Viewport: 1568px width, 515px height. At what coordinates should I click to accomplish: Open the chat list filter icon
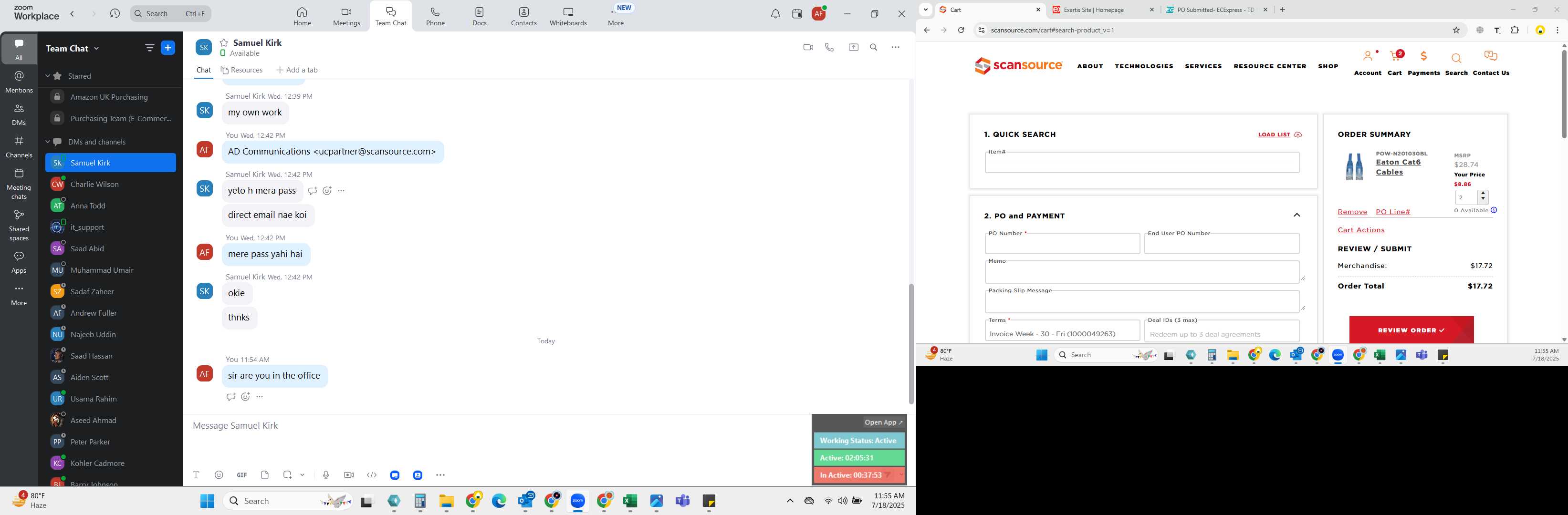click(x=149, y=47)
